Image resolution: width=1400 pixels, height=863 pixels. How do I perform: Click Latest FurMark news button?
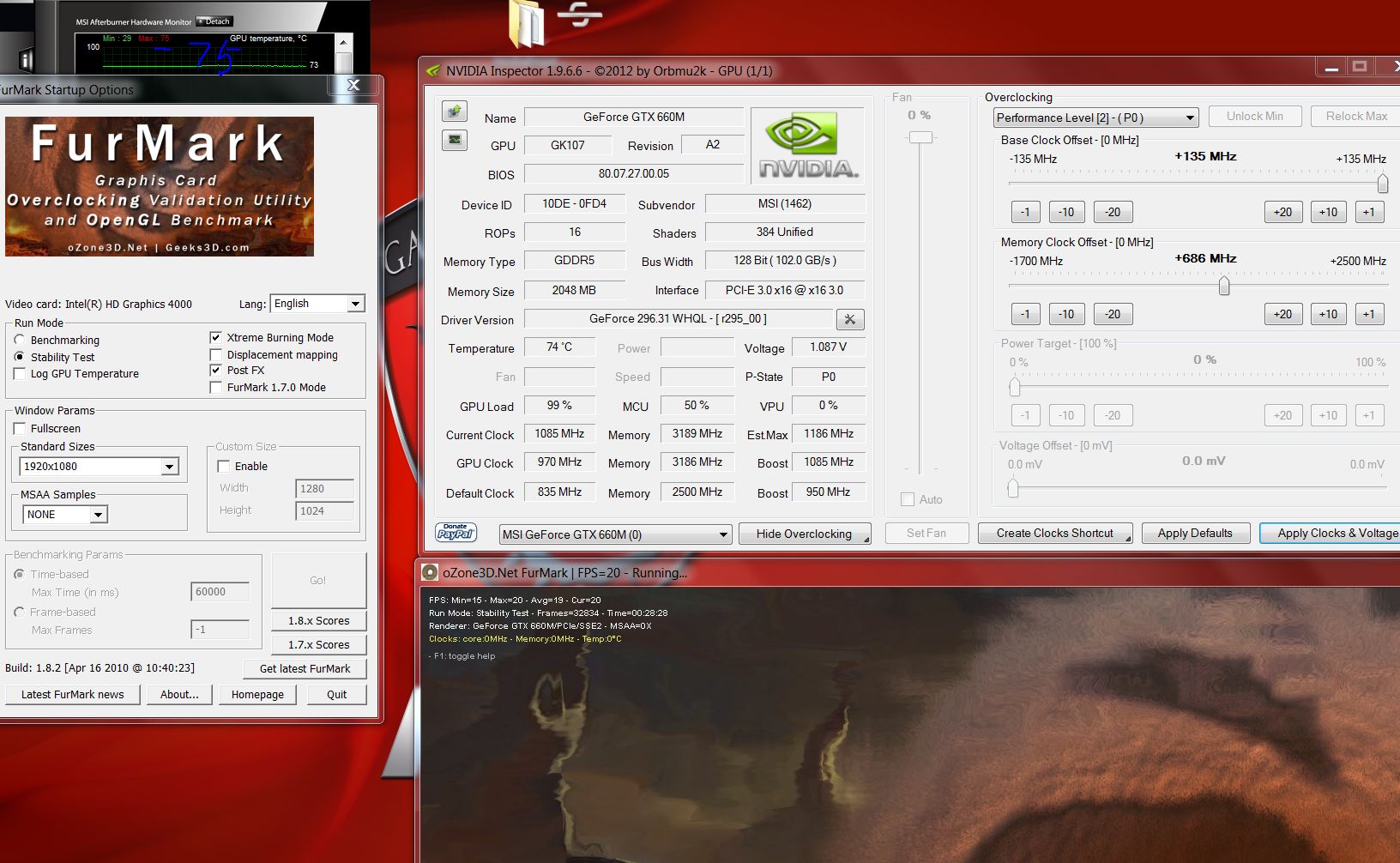tap(72, 694)
